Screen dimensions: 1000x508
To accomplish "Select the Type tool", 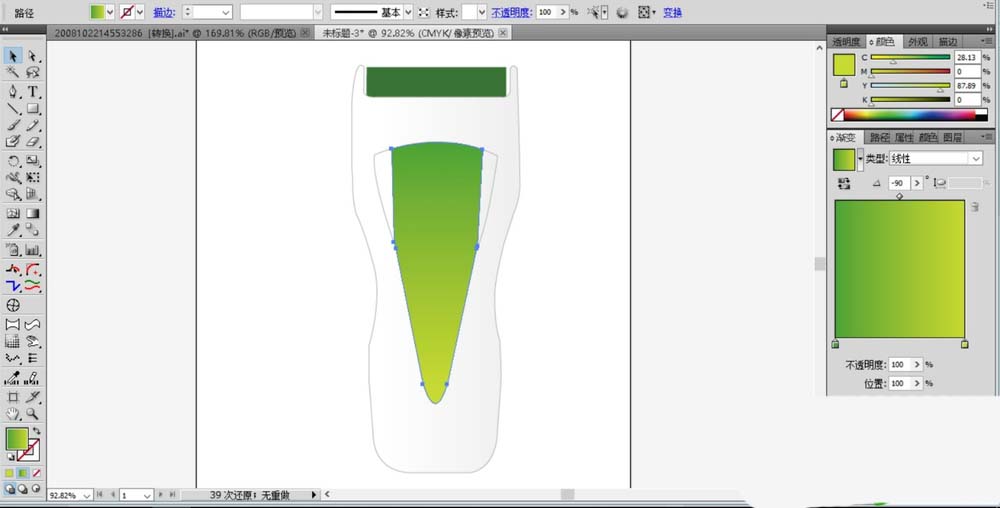I will coord(33,91).
